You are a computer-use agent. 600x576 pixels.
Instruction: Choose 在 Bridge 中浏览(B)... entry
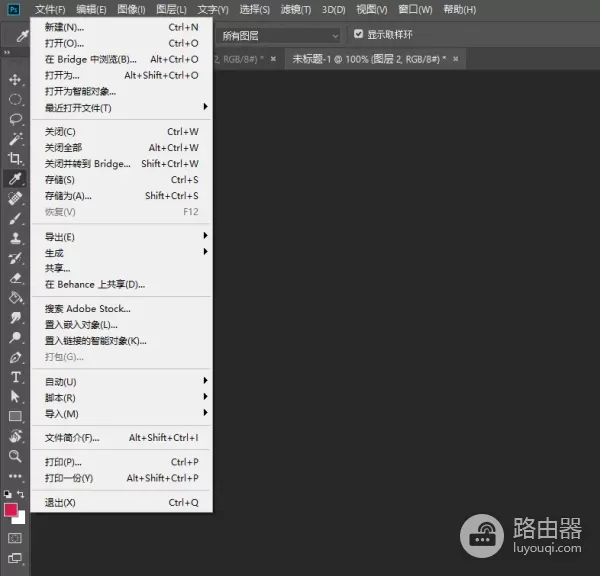pyautogui.click(x=121, y=59)
